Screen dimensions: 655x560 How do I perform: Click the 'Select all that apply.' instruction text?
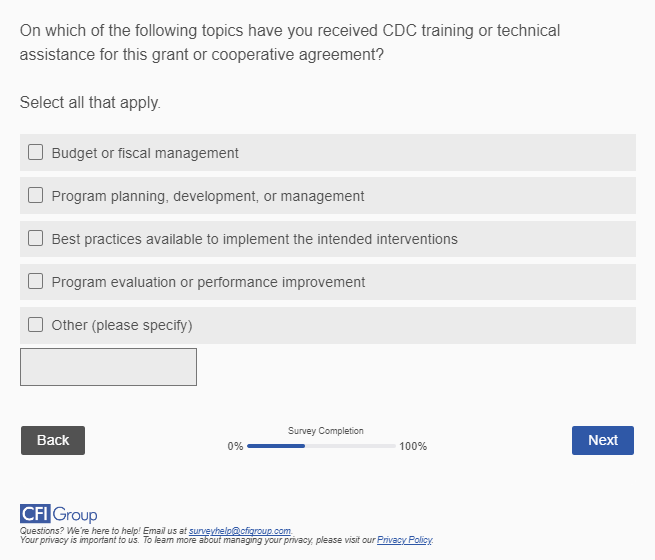coord(90,102)
